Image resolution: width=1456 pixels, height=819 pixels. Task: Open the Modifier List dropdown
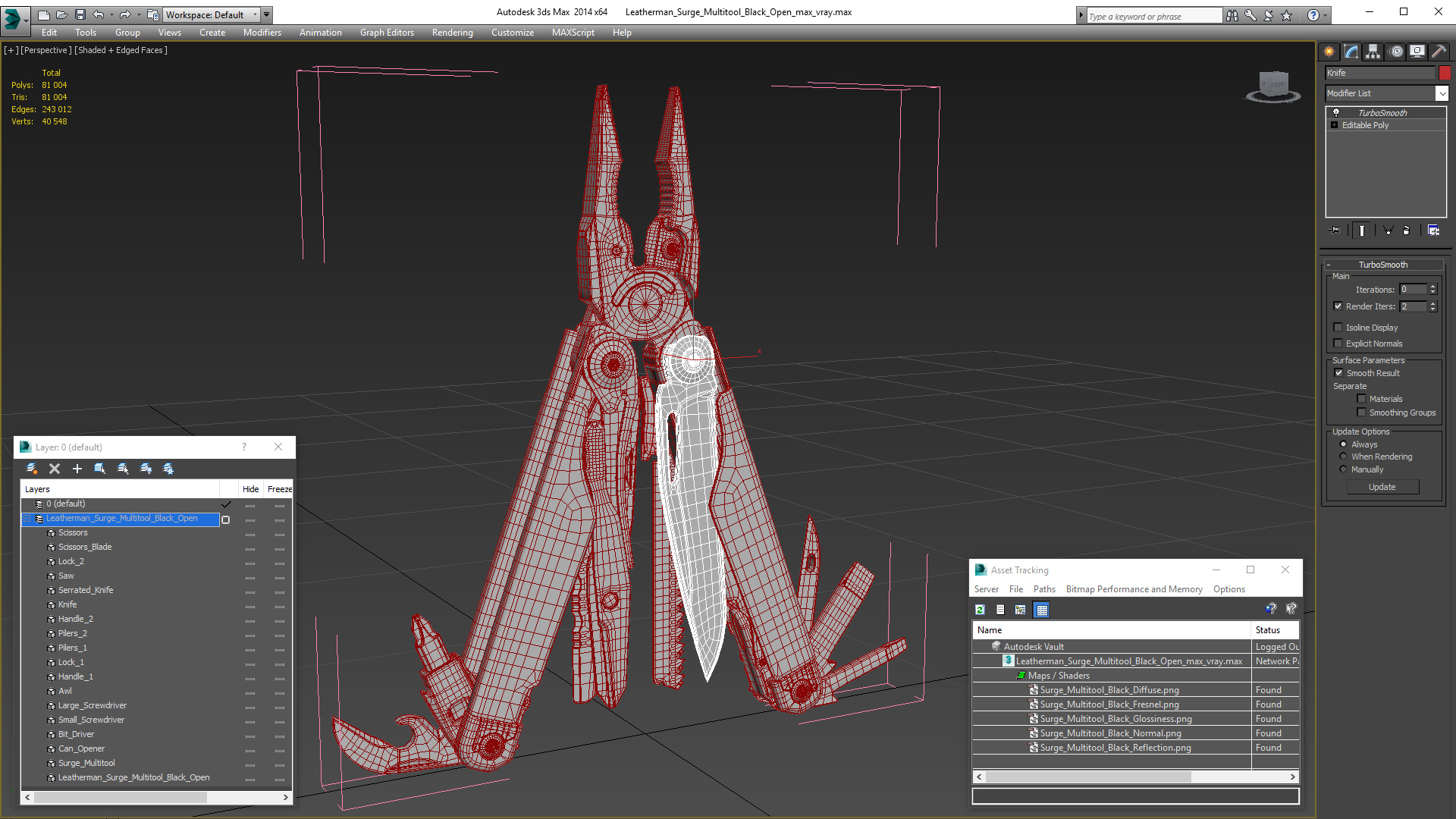1442,93
